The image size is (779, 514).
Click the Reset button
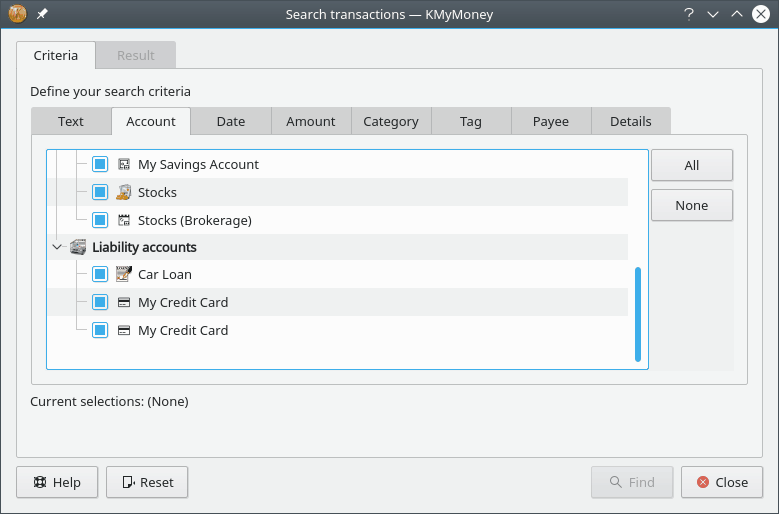tap(147, 482)
